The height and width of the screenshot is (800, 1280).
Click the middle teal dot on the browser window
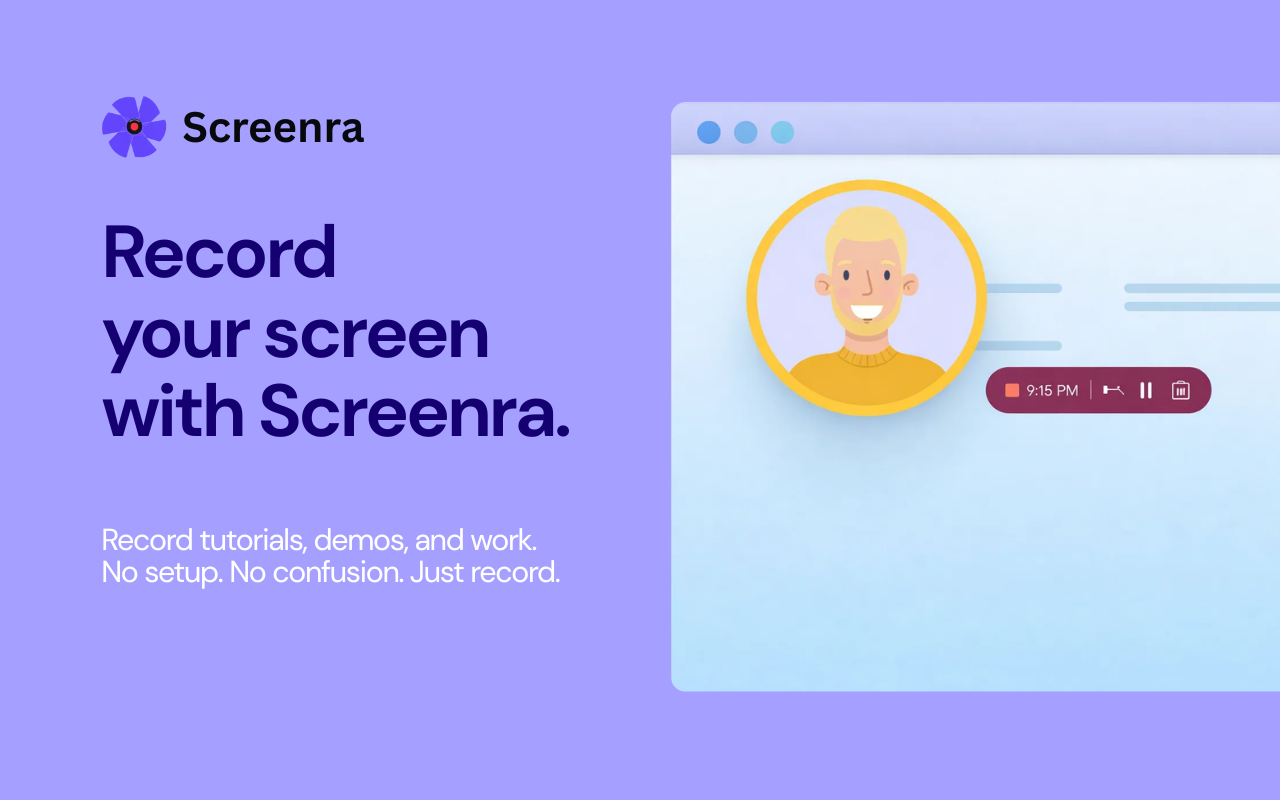tap(745, 132)
